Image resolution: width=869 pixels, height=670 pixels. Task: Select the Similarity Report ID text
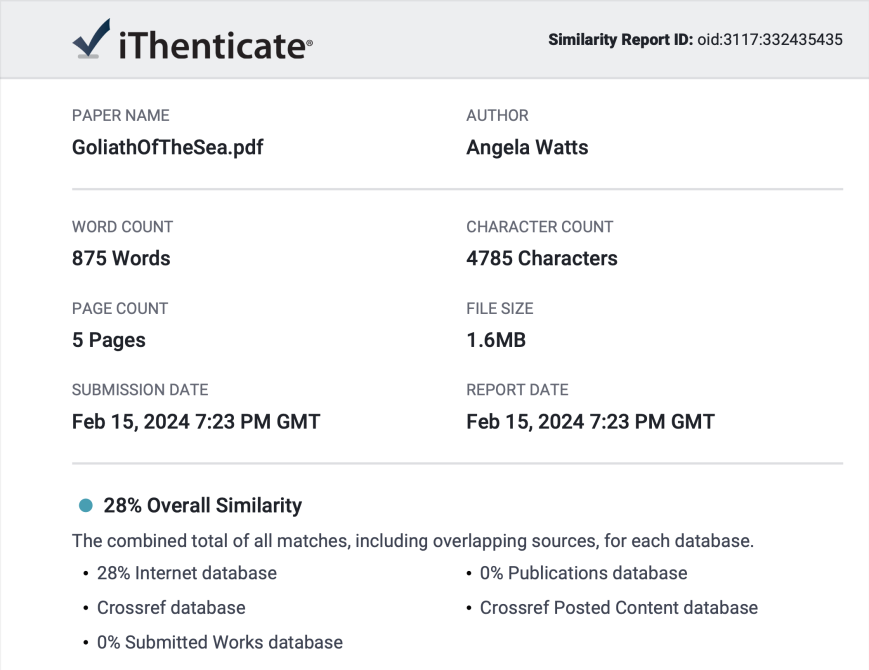[695, 40]
